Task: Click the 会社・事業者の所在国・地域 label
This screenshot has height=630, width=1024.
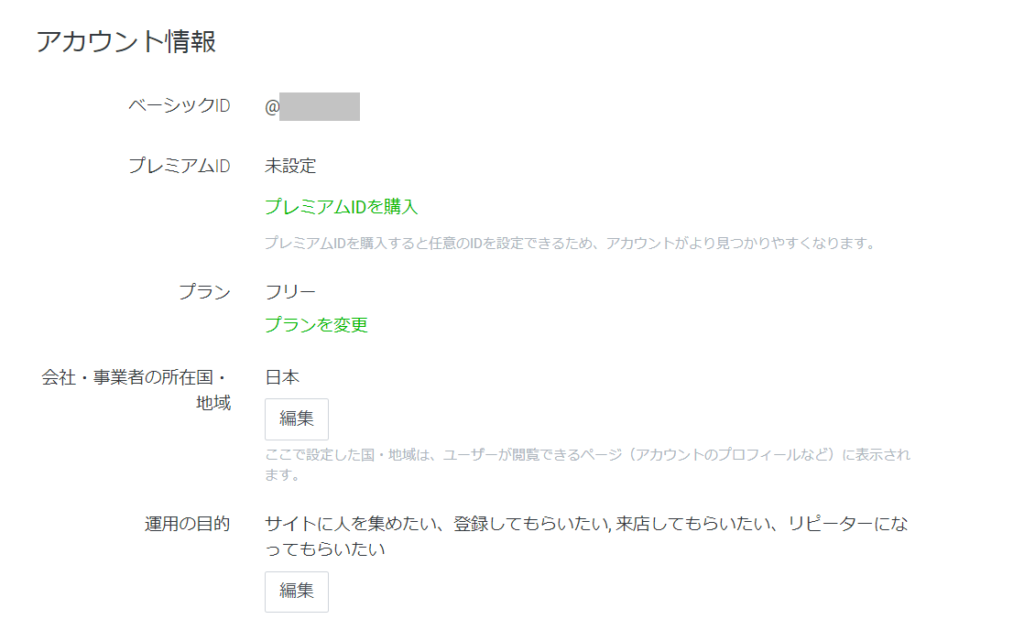Action: (135, 391)
